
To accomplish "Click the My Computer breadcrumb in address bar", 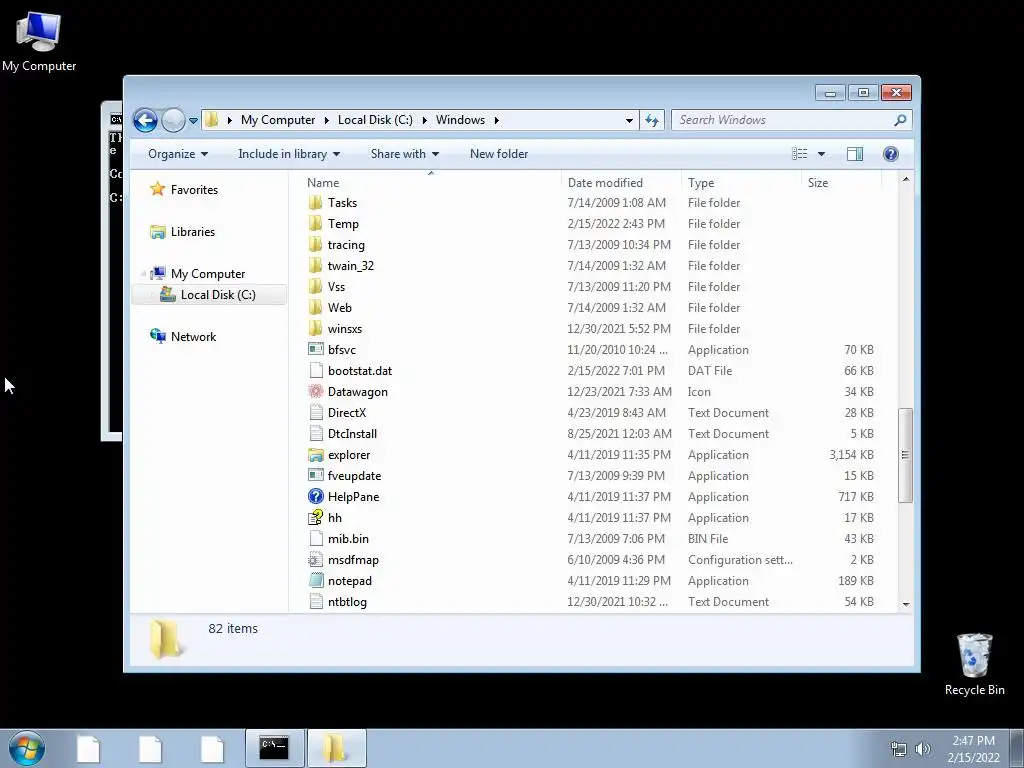I will point(278,120).
